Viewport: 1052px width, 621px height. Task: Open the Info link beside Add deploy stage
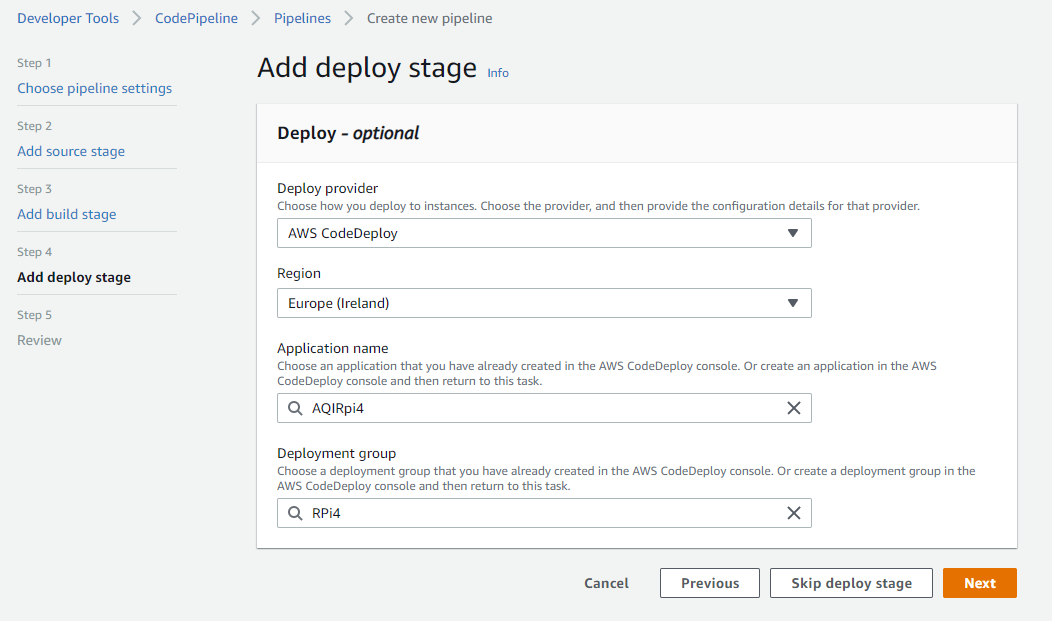pyautogui.click(x=497, y=73)
